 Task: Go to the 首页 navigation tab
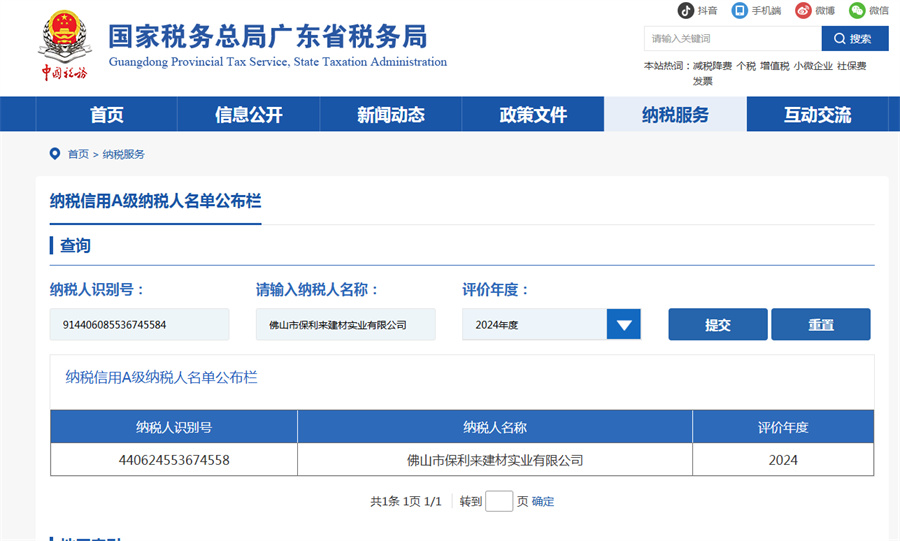tap(107, 115)
